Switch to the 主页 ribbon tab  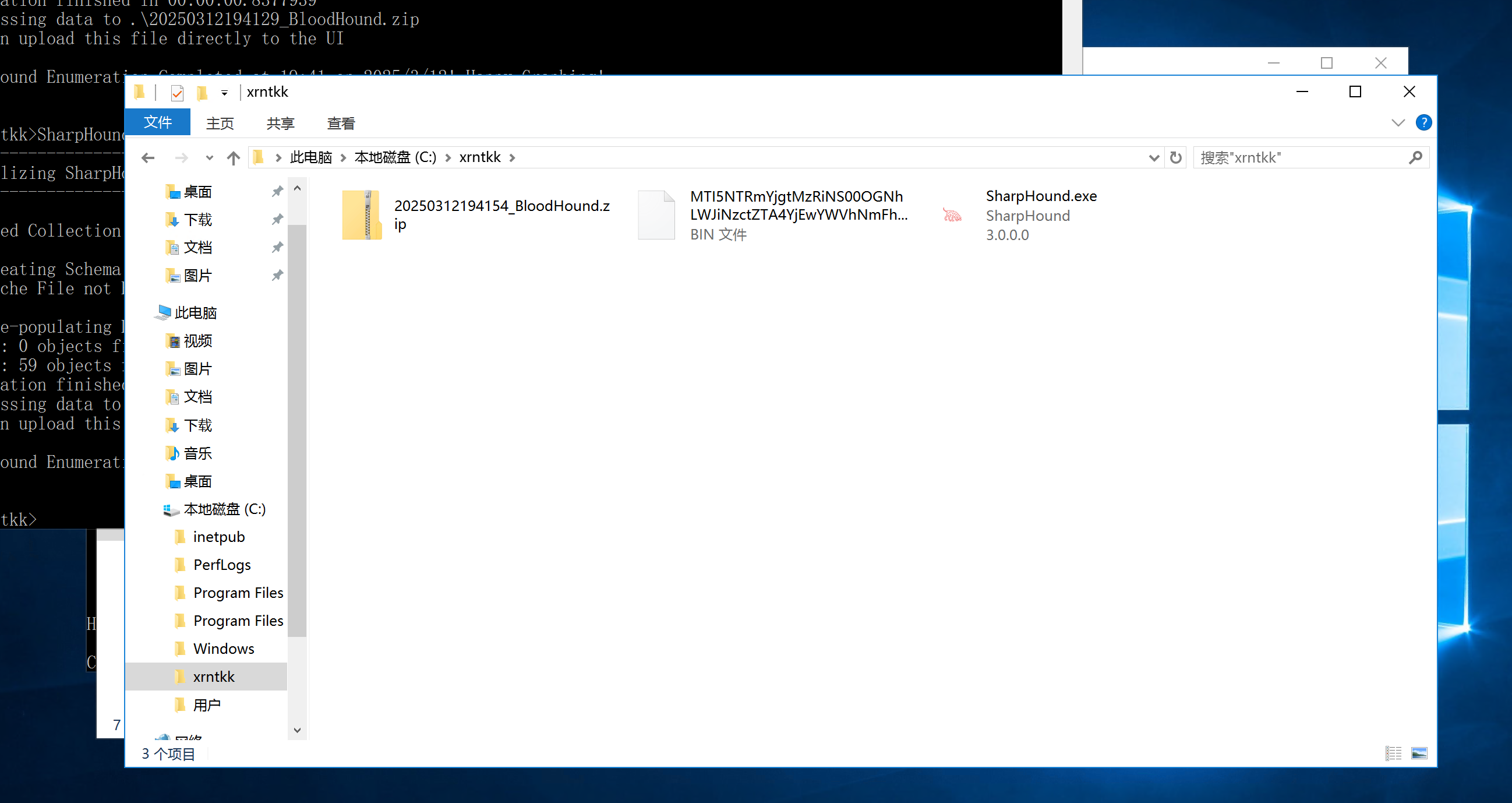pyautogui.click(x=220, y=123)
